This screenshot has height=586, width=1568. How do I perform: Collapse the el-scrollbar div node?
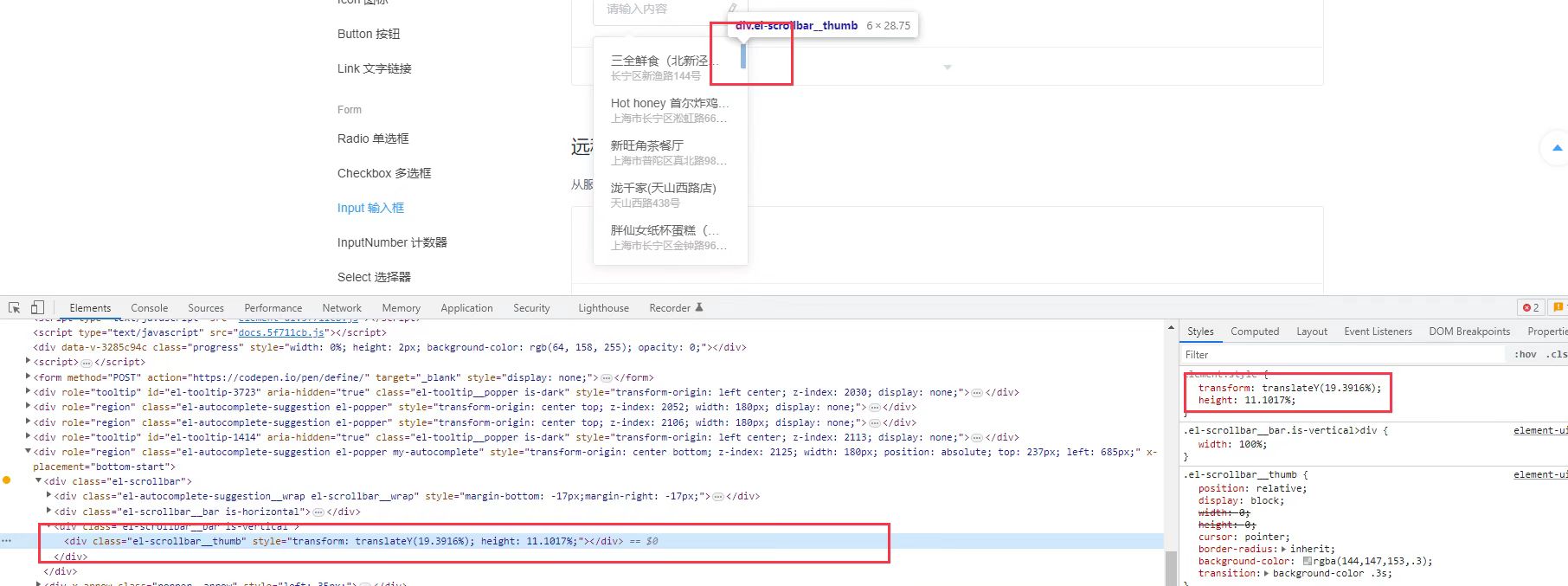39,481
